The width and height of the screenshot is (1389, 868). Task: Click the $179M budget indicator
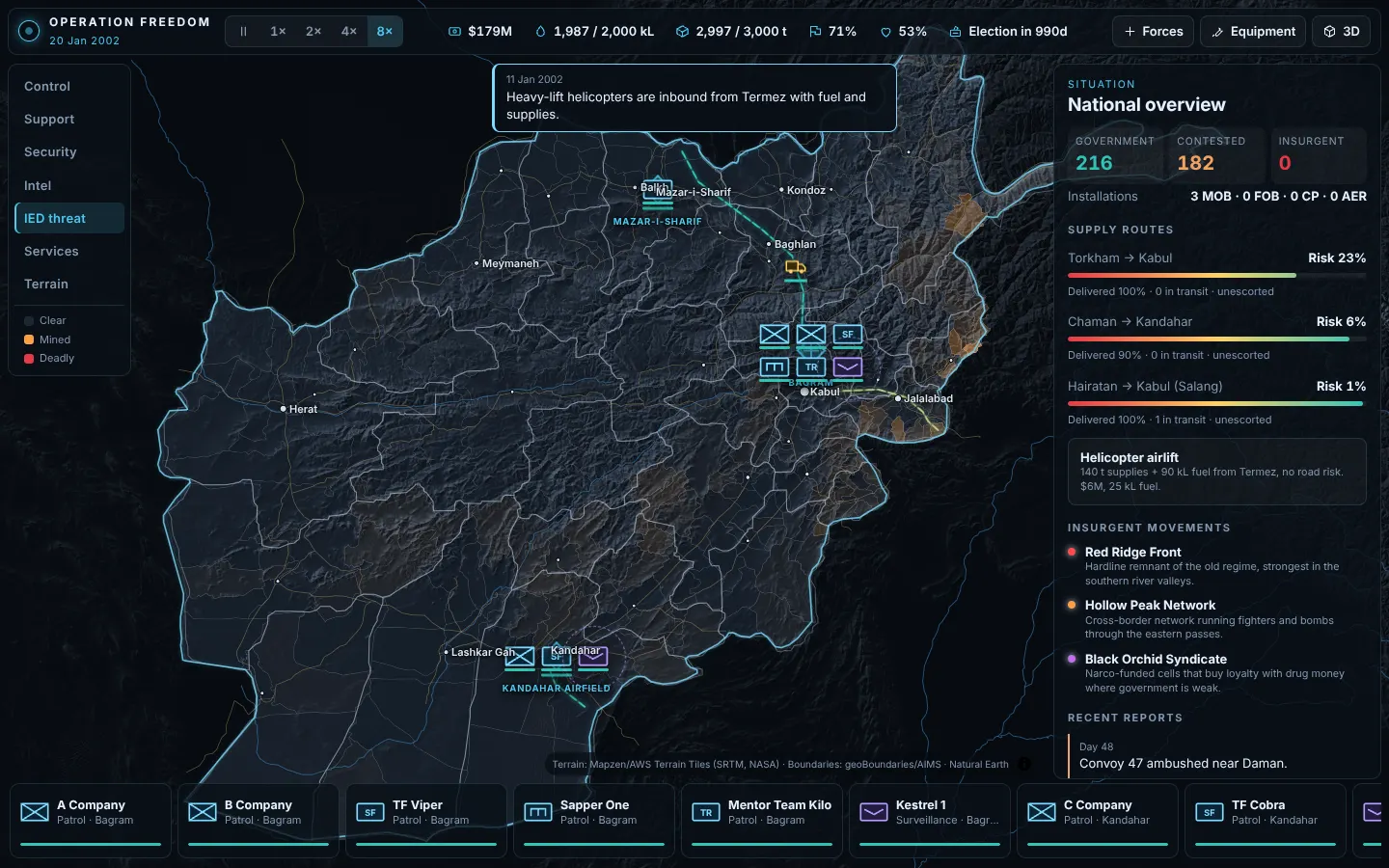[479, 31]
